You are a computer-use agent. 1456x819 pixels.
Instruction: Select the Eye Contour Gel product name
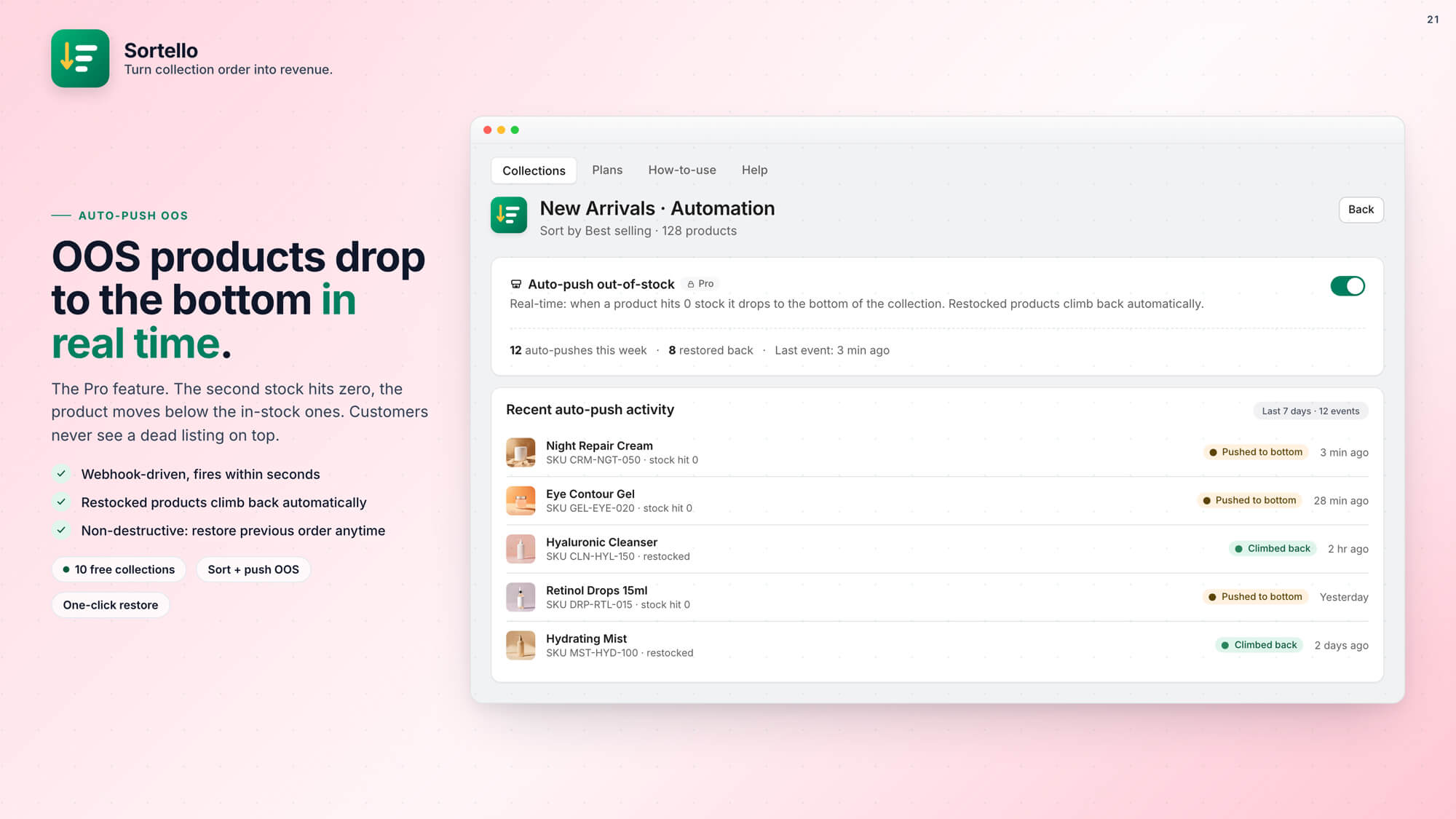590,494
